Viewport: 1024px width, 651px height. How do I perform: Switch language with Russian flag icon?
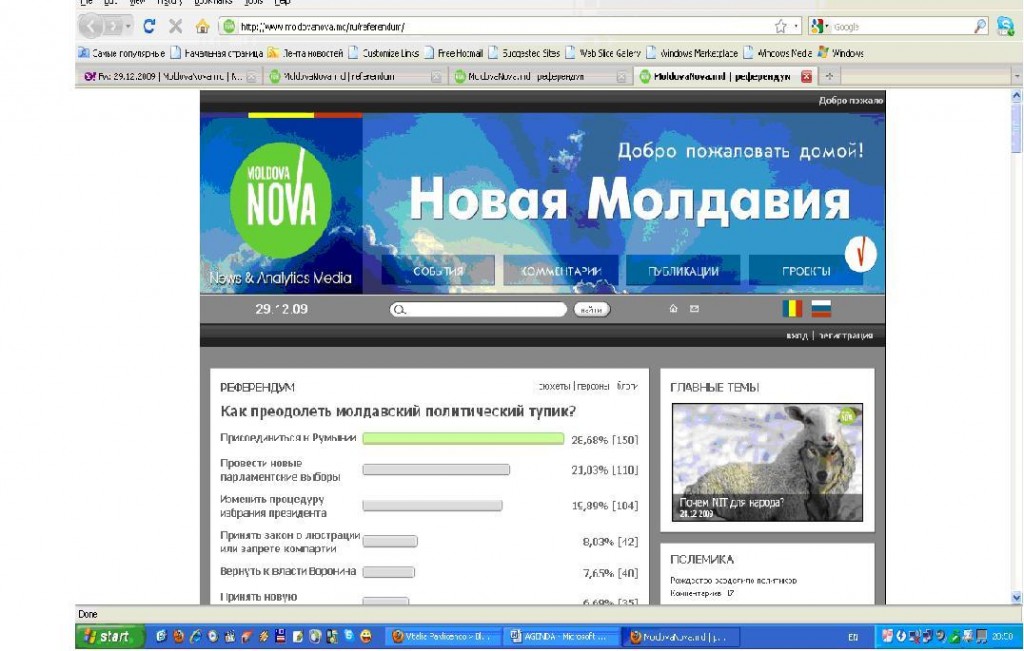point(821,309)
